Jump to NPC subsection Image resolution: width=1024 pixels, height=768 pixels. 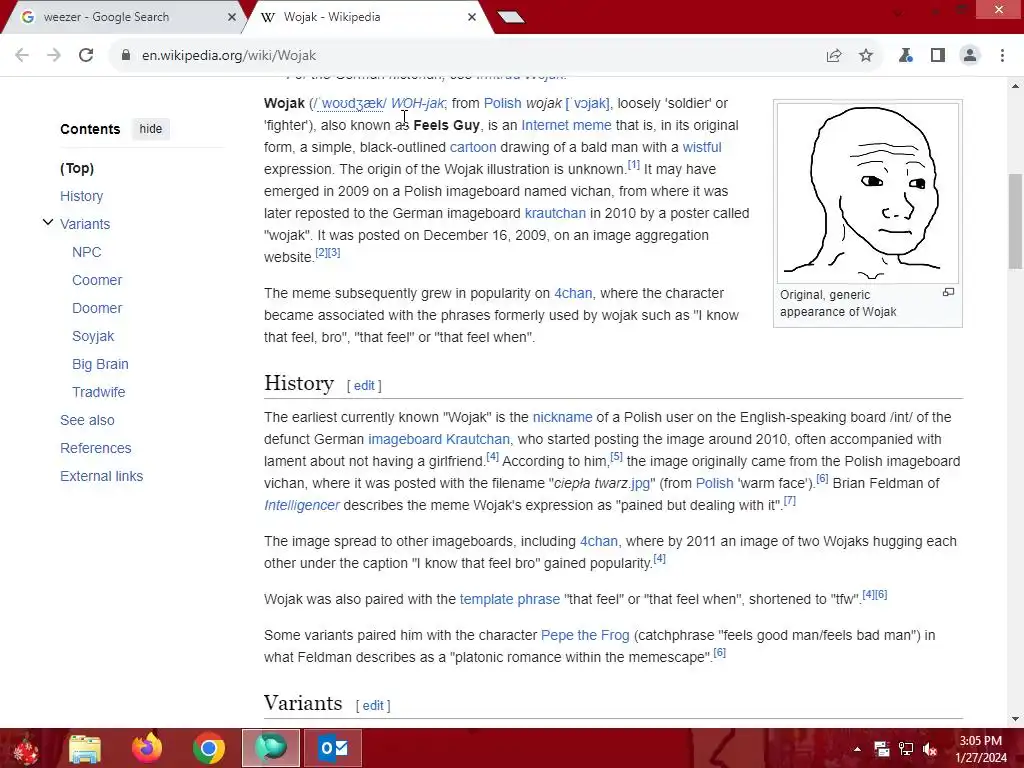(x=87, y=252)
